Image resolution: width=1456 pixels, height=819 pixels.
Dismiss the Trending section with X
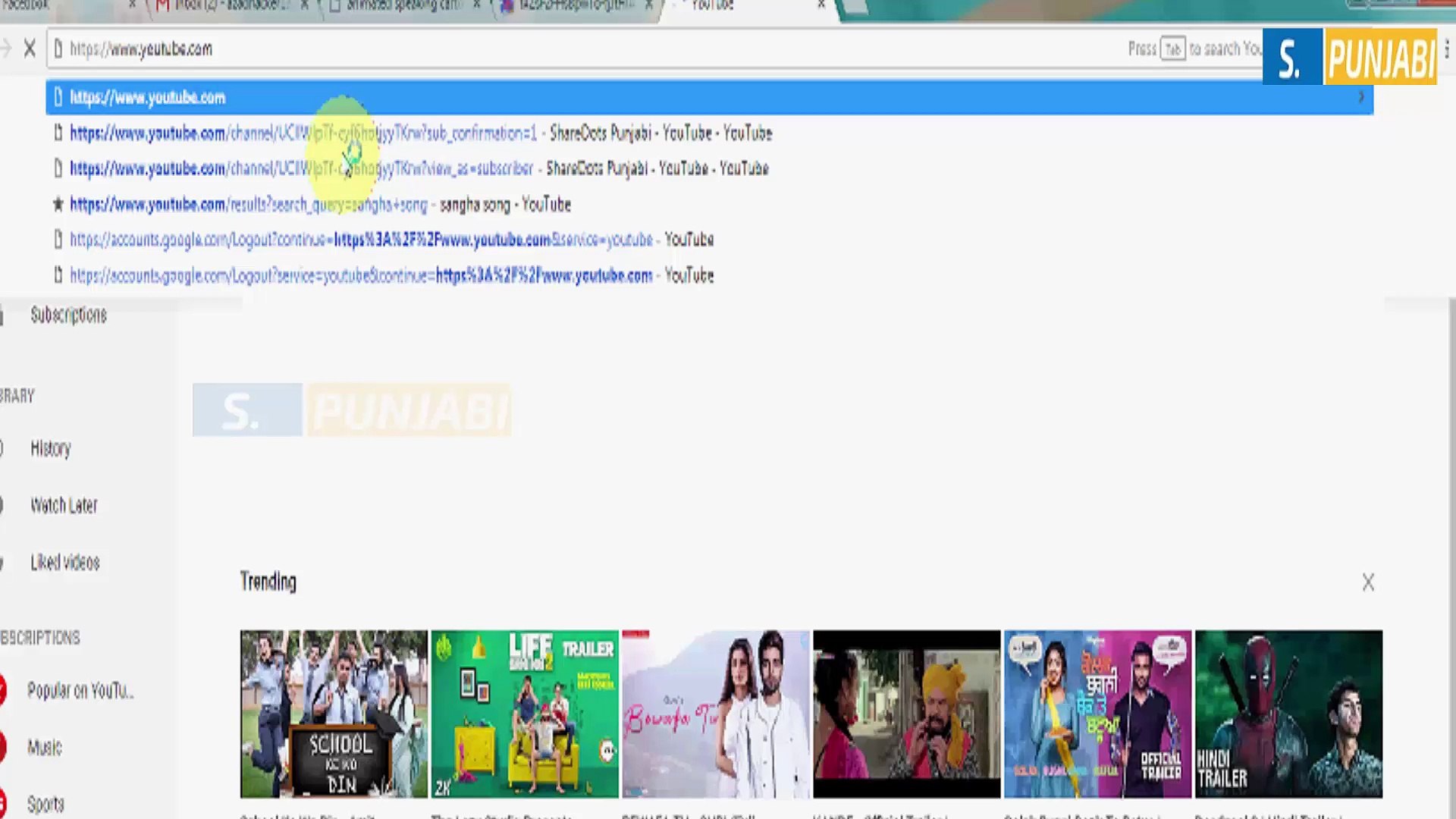1368,582
